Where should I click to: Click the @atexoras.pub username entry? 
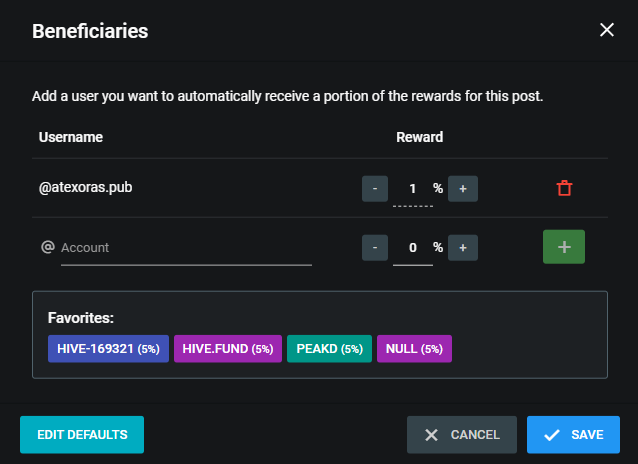click(x=85, y=188)
